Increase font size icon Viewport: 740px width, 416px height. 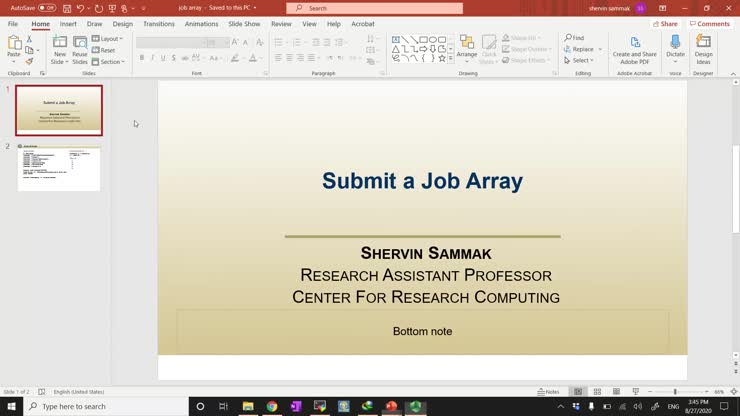pos(235,42)
